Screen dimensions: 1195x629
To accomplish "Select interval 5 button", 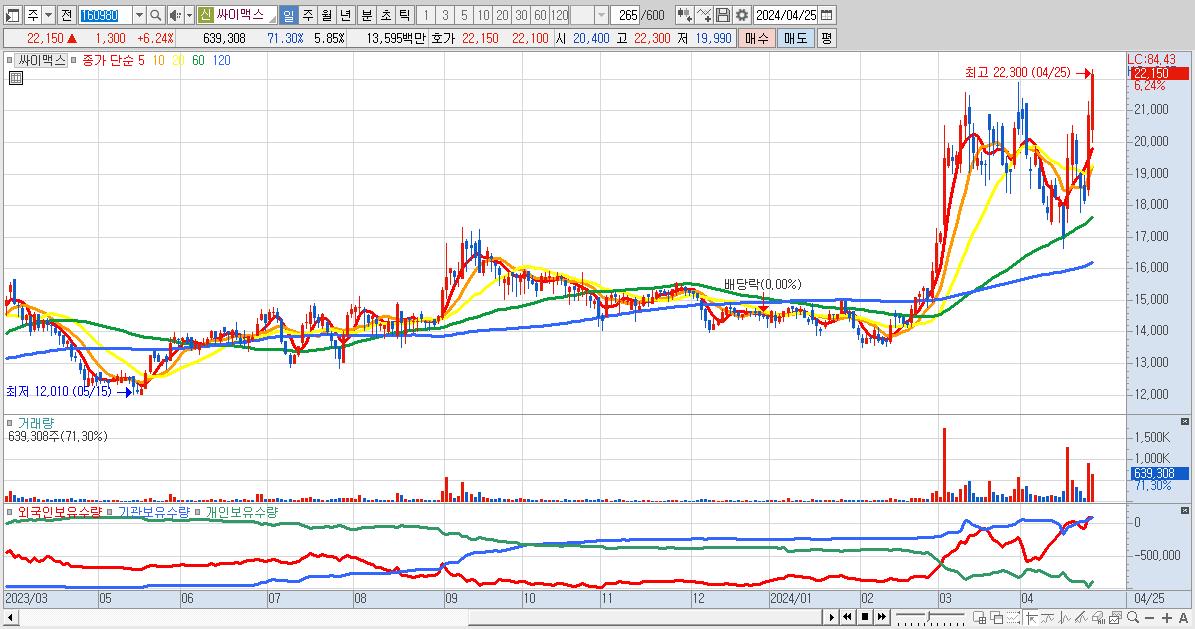I will click(x=464, y=15).
